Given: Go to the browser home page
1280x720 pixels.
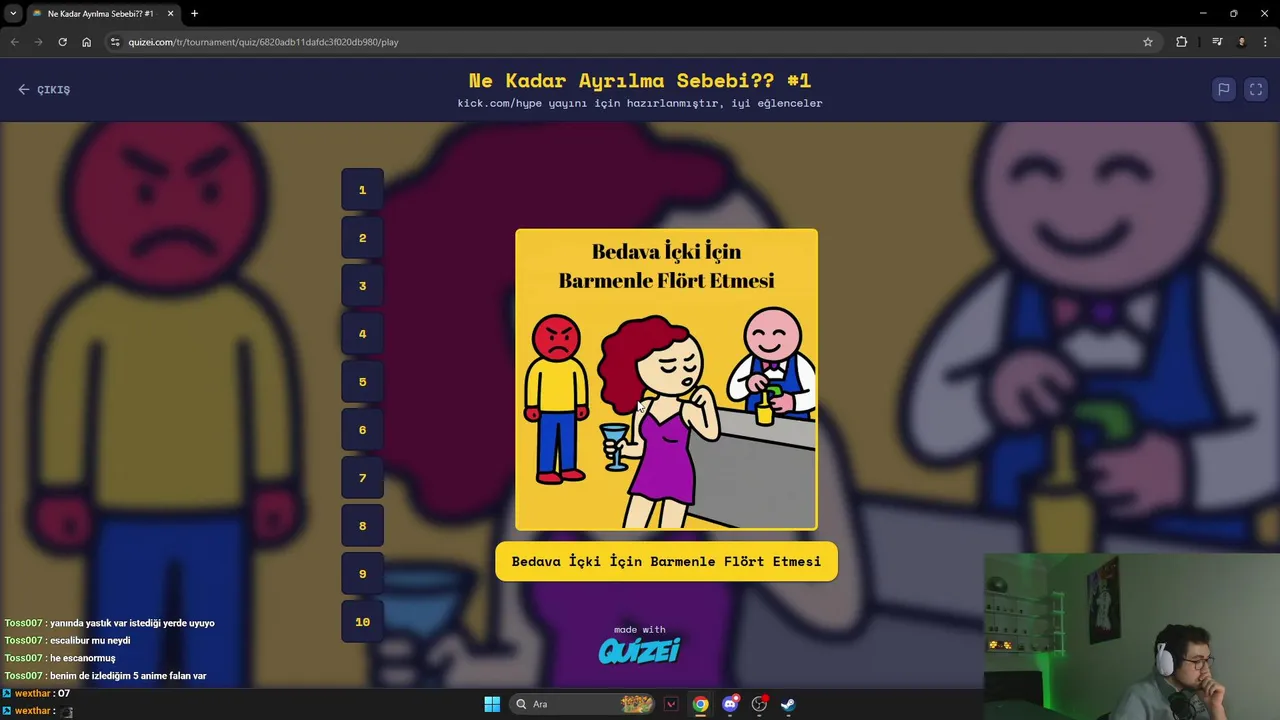Looking at the screenshot, I should pos(87,42).
